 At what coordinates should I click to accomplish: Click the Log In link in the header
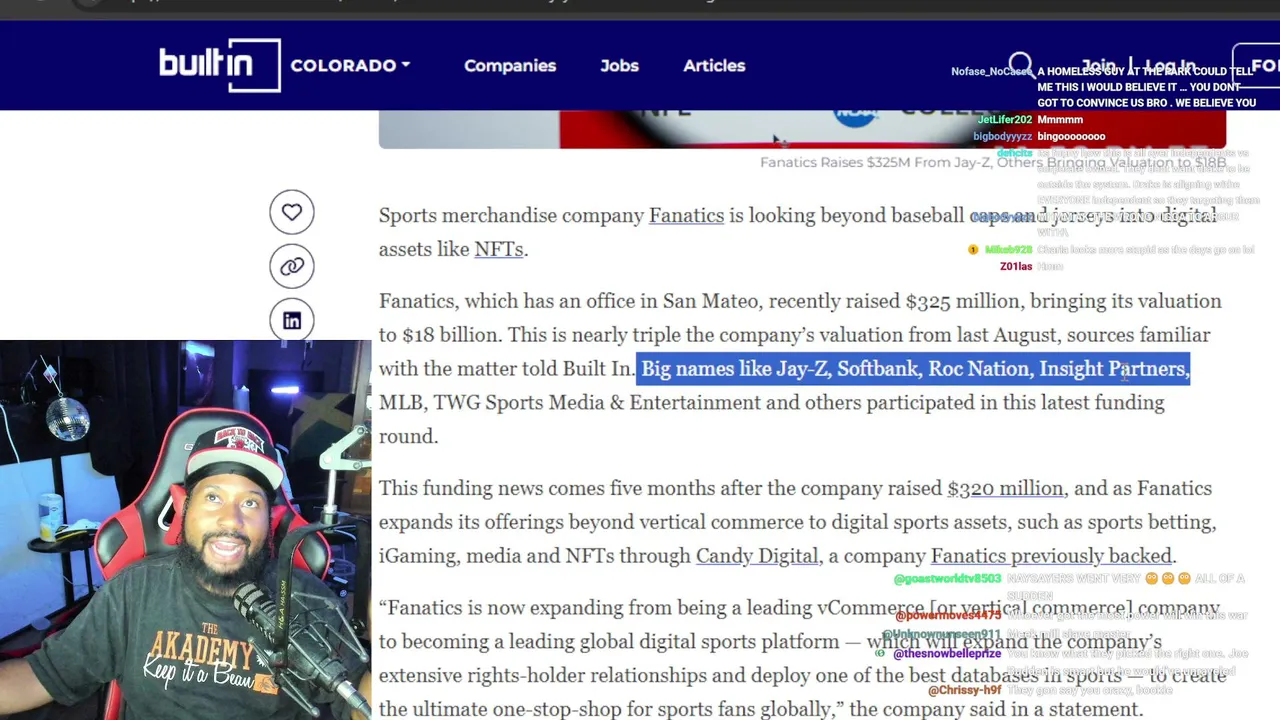[1170, 66]
